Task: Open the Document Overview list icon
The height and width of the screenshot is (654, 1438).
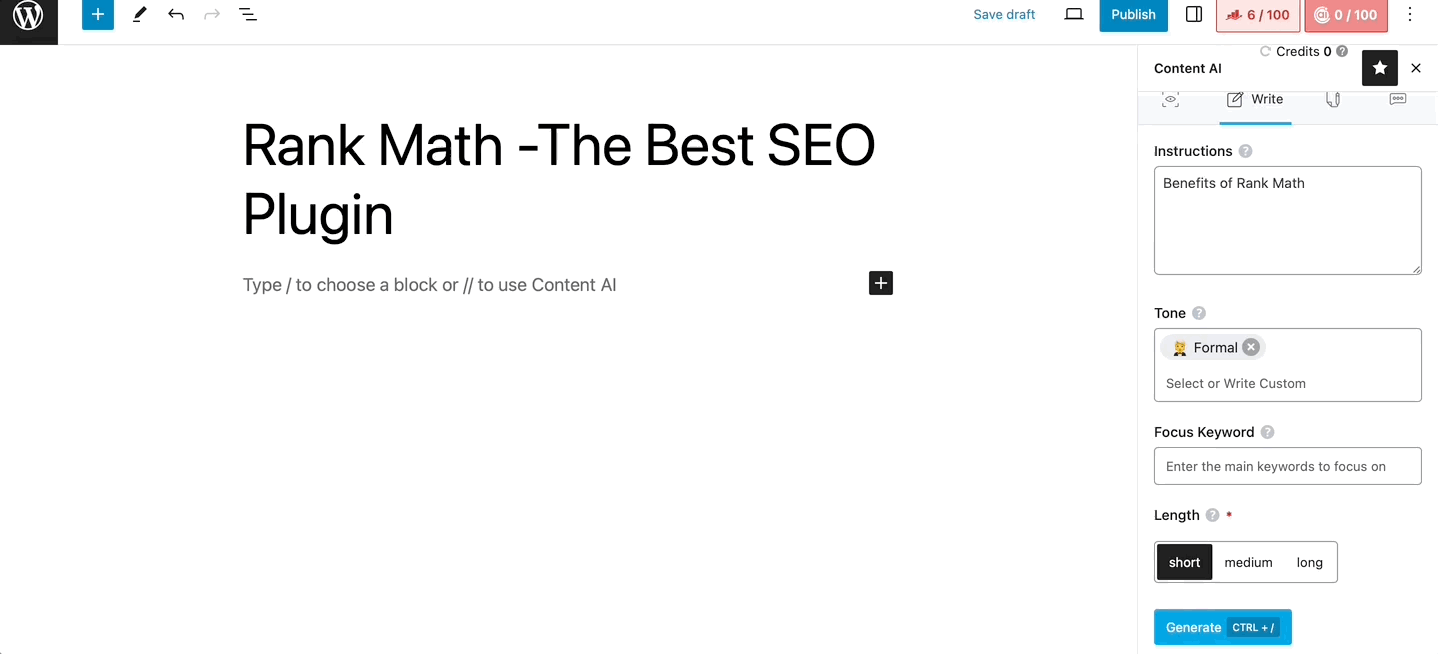Action: click(x=248, y=15)
